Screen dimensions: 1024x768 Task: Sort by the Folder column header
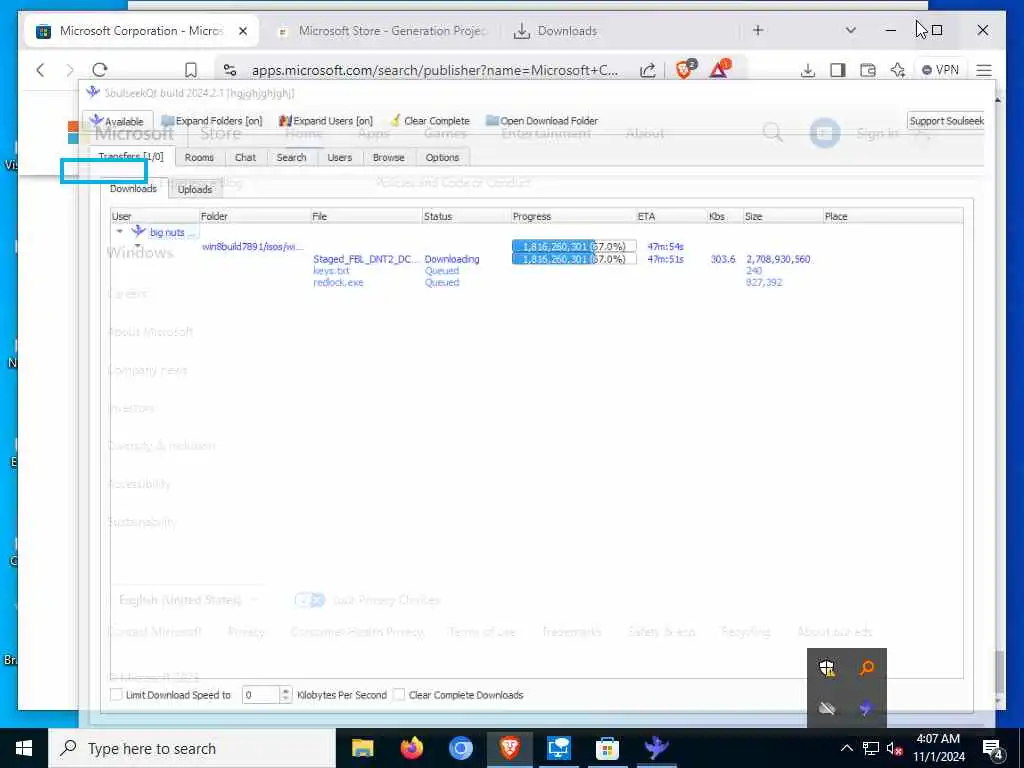255,216
